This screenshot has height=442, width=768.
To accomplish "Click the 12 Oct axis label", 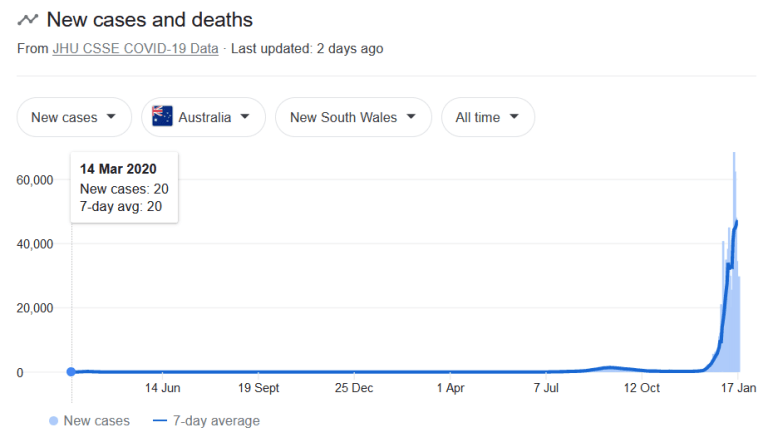I will [x=642, y=388].
